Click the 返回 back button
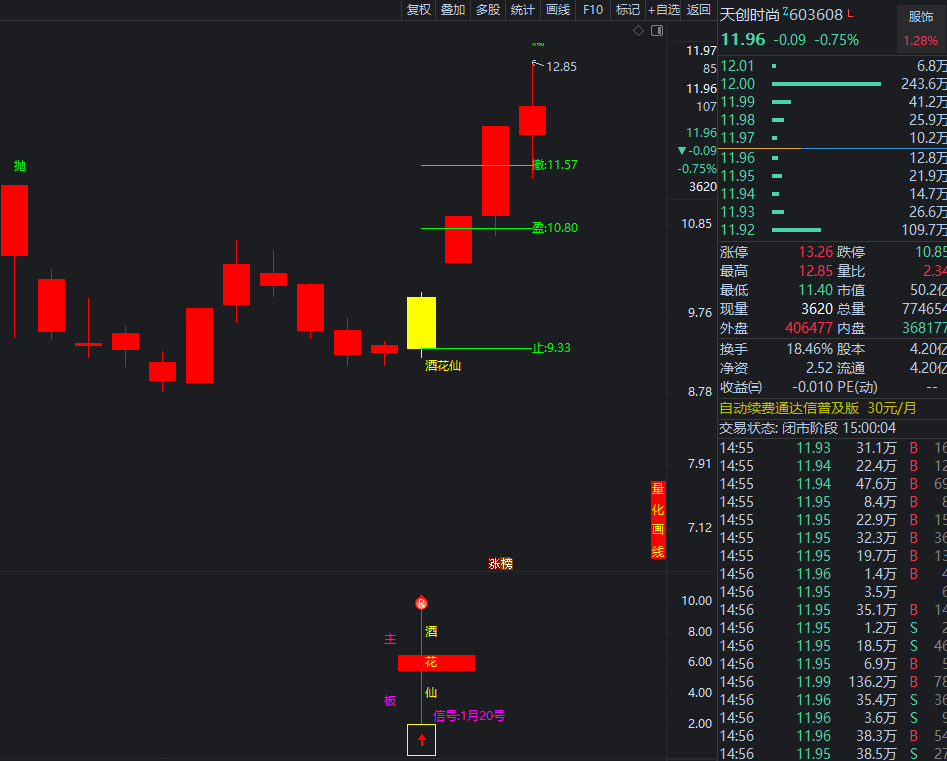This screenshot has width=947, height=761. (x=699, y=9)
